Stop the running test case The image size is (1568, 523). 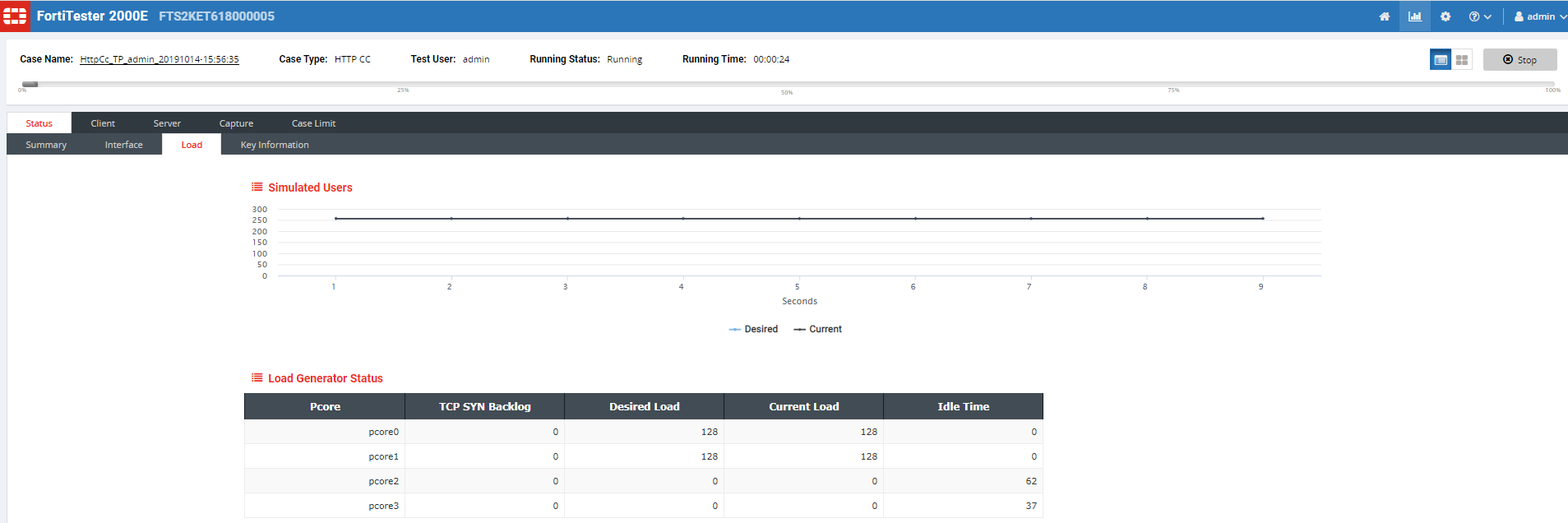click(x=1519, y=60)
